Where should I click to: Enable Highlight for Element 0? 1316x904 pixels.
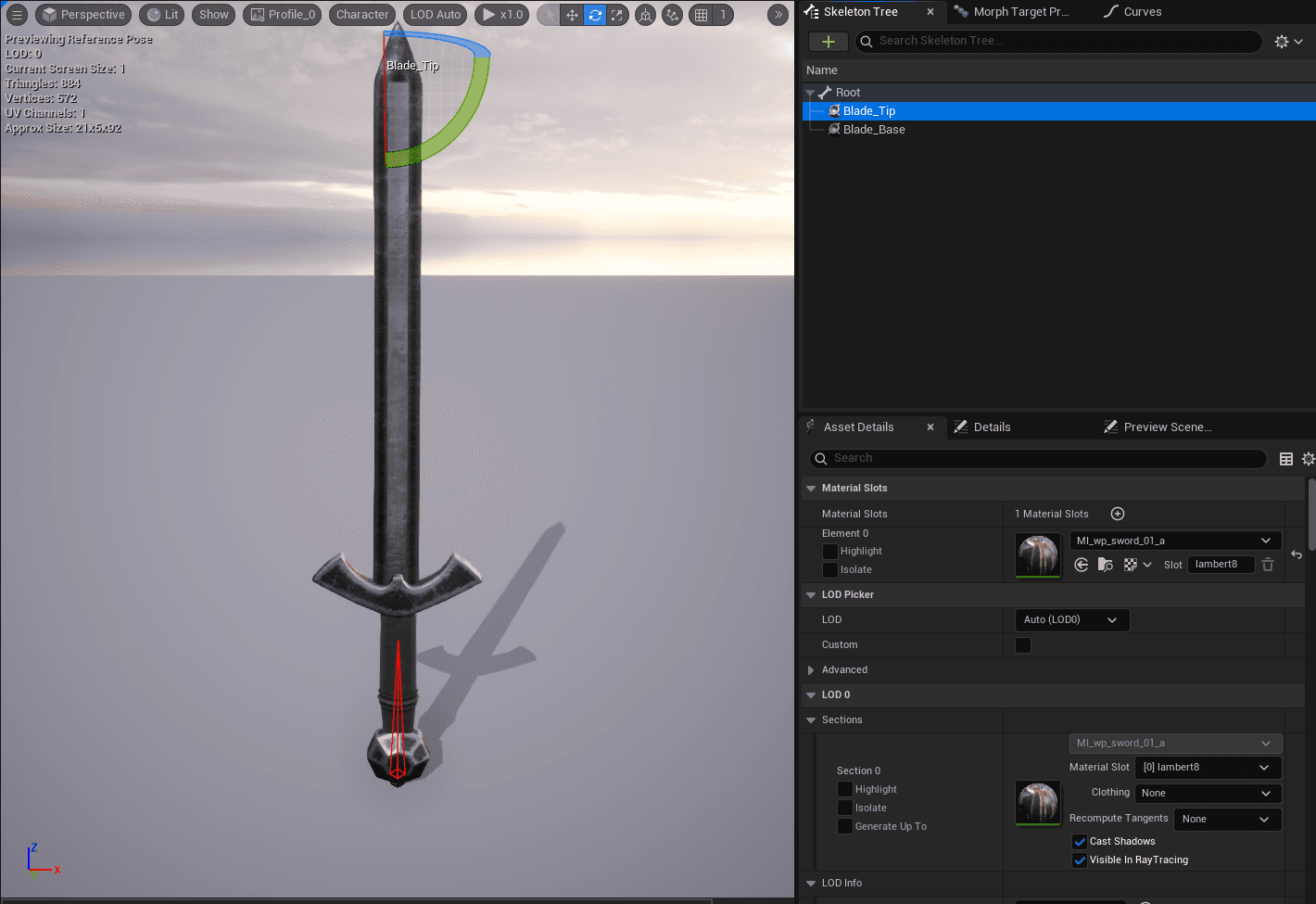830,552
